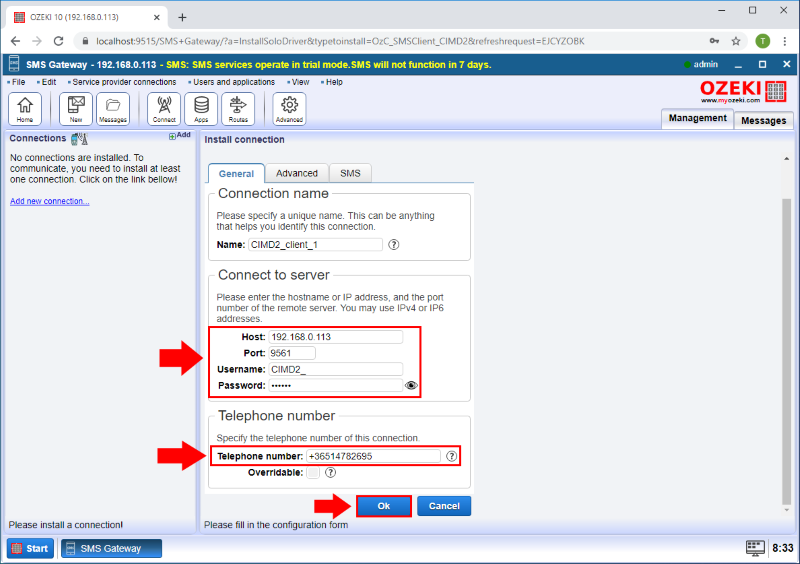Click the help icon beside Telephone number
This screenshot has width=800, height=564.
(x=452, y=456)
